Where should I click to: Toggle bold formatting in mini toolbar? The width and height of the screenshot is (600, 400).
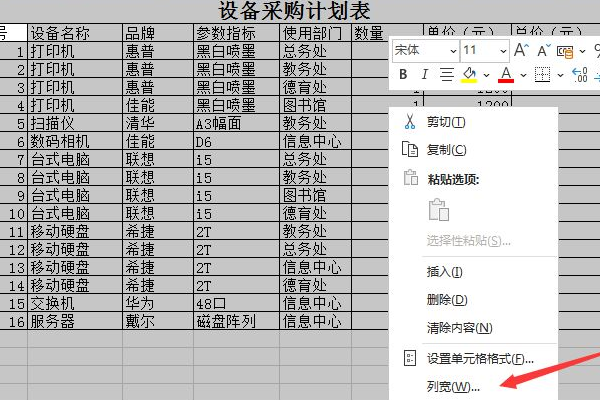point(403,75)
